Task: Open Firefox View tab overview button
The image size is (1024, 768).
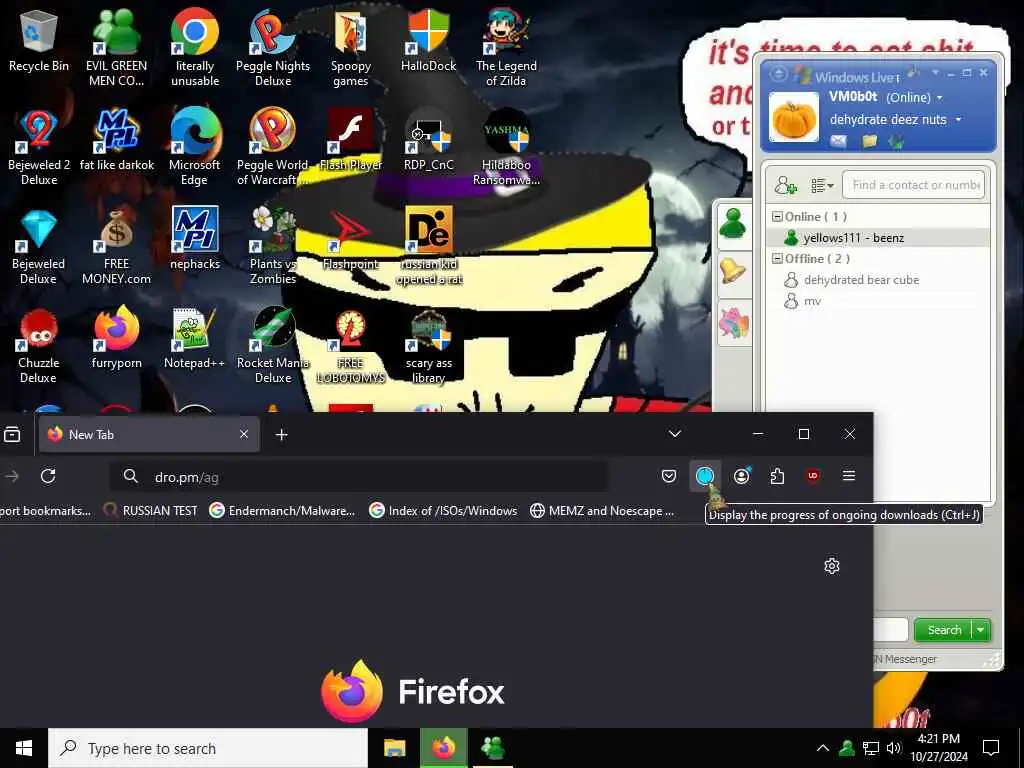Action: [x=11, y=434]
